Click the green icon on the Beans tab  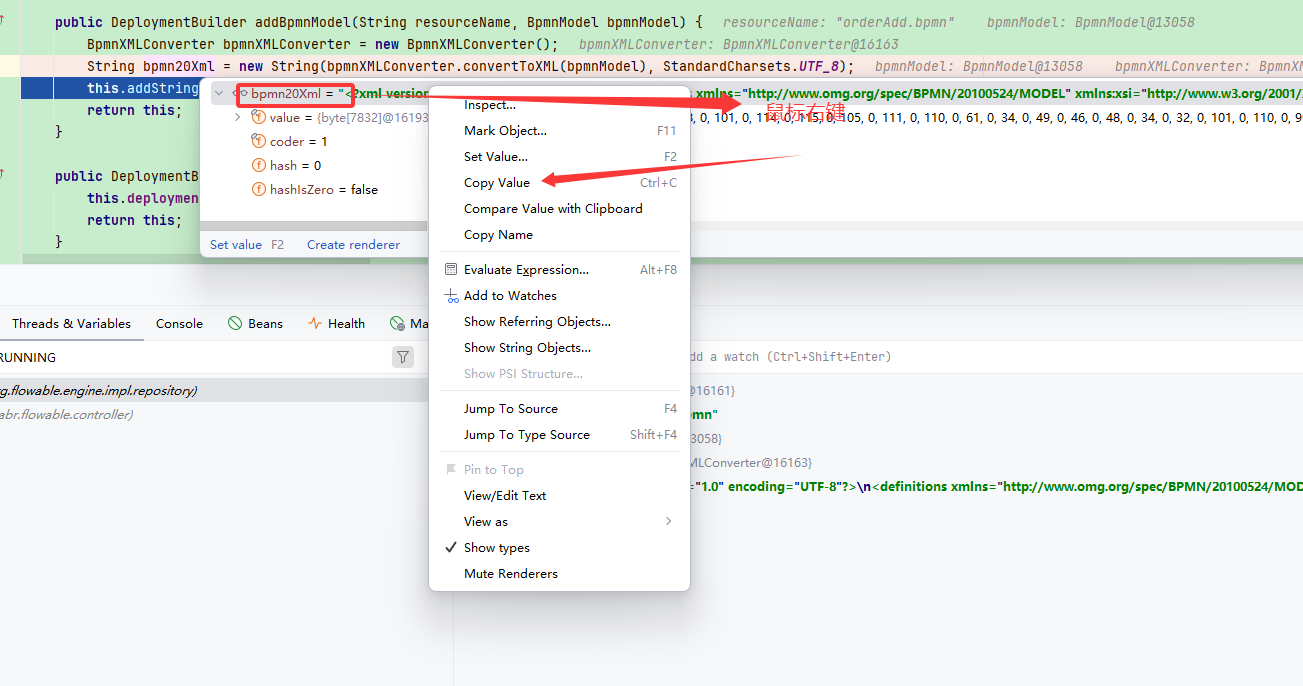[237, 323]
